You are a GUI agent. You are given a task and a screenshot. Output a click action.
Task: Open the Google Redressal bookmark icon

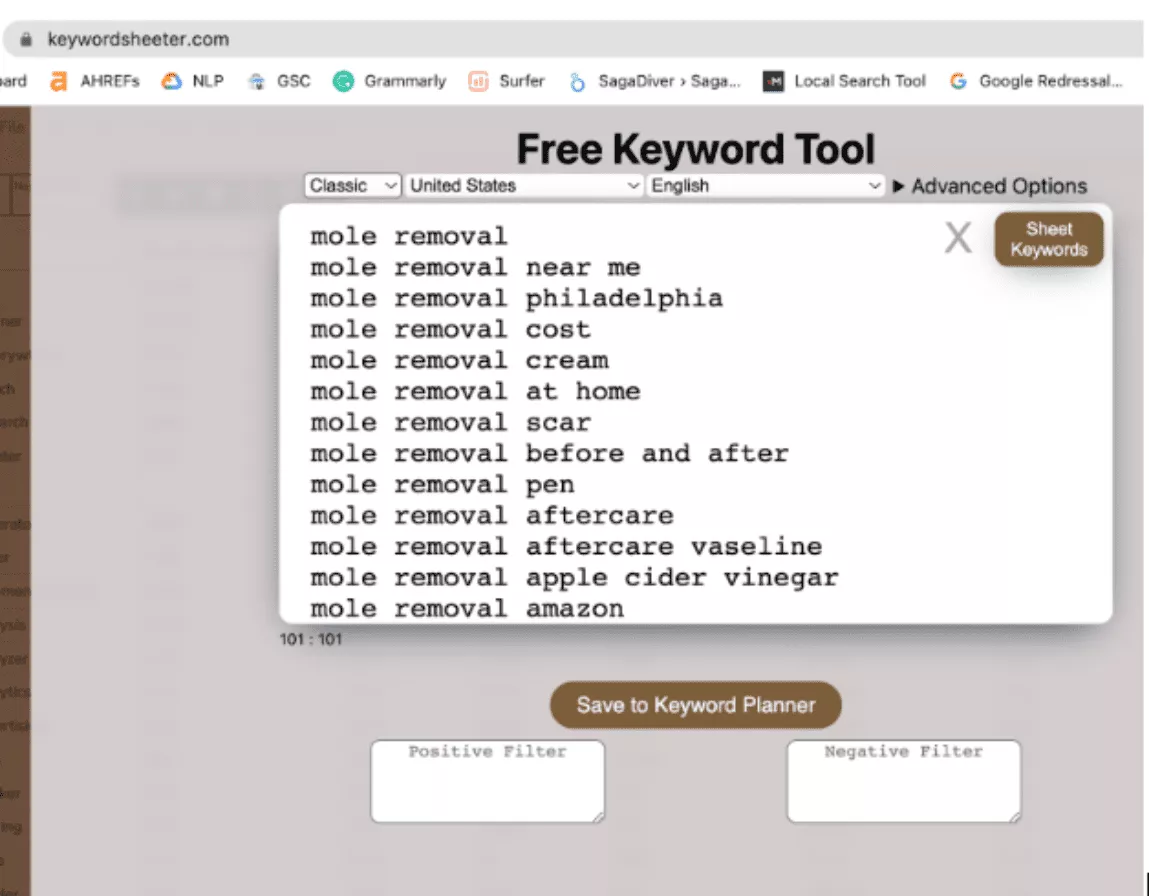(x=958, y=81)
